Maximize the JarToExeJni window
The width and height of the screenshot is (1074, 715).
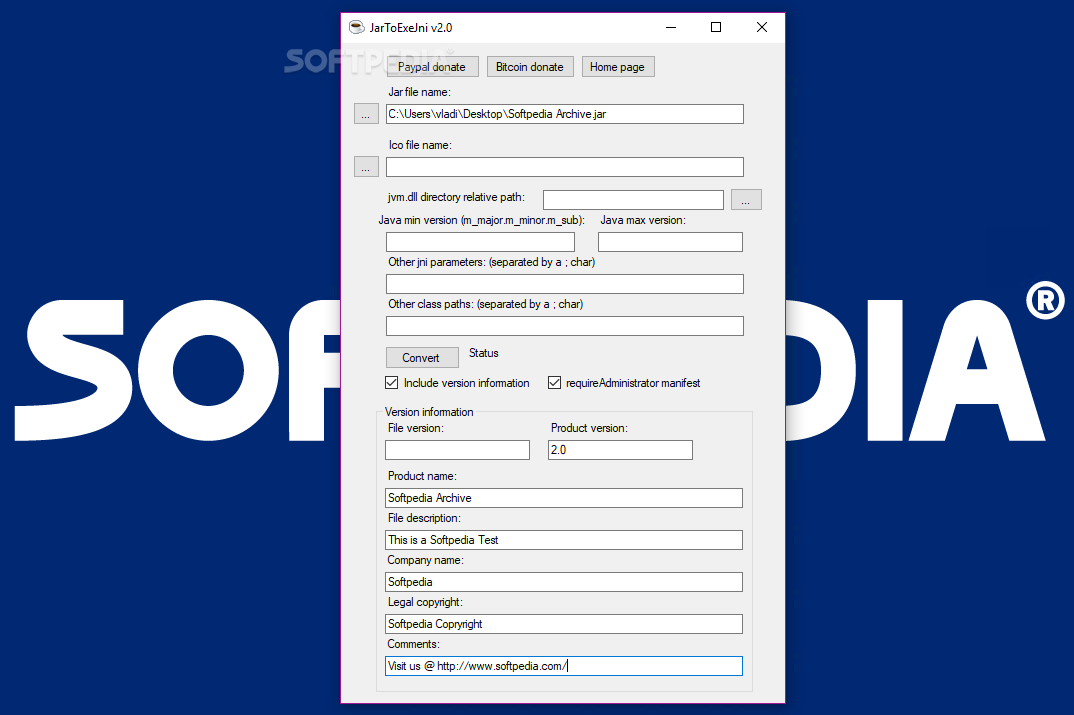coord(716,27)
